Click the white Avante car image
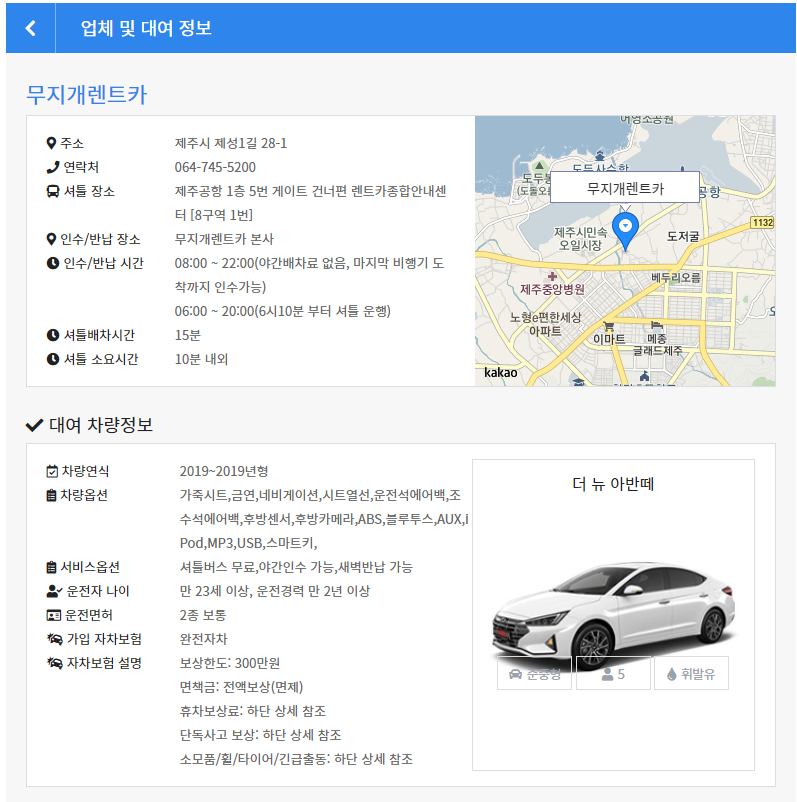This screenshot has width=797, height=802. click(613, 615)
